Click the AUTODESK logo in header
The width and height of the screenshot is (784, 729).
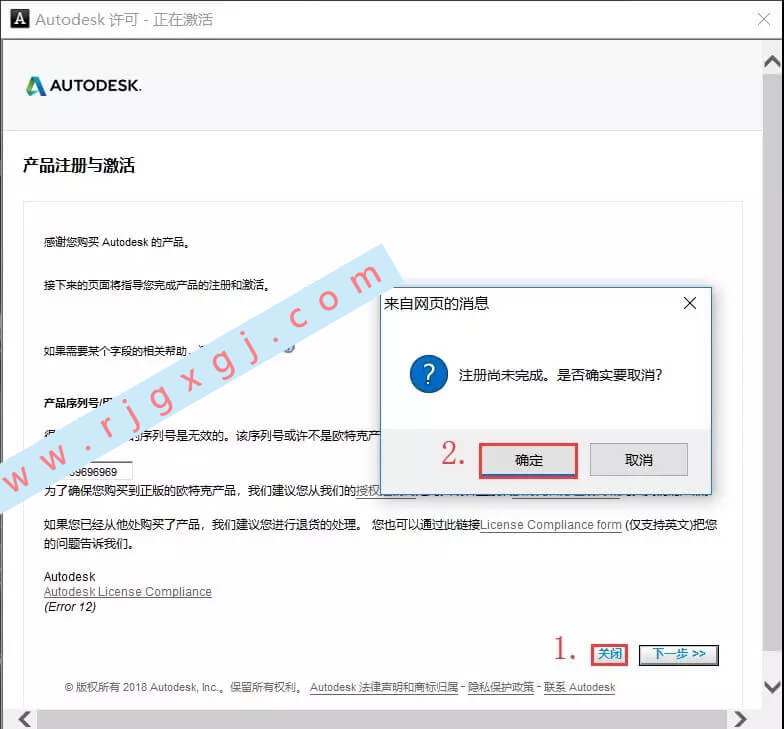coord(84,86)
